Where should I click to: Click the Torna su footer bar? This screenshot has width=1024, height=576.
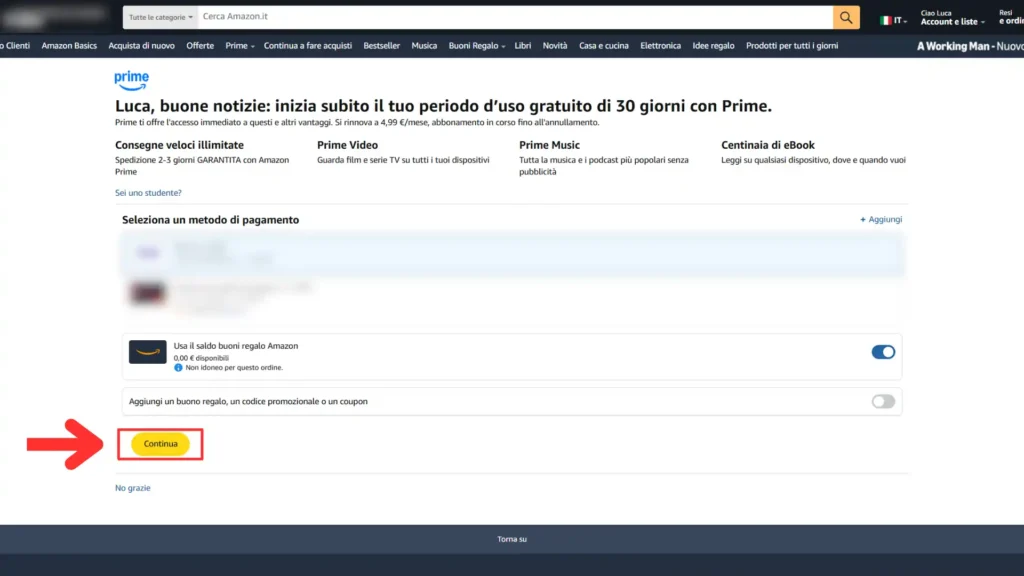(x=512, y=539)
